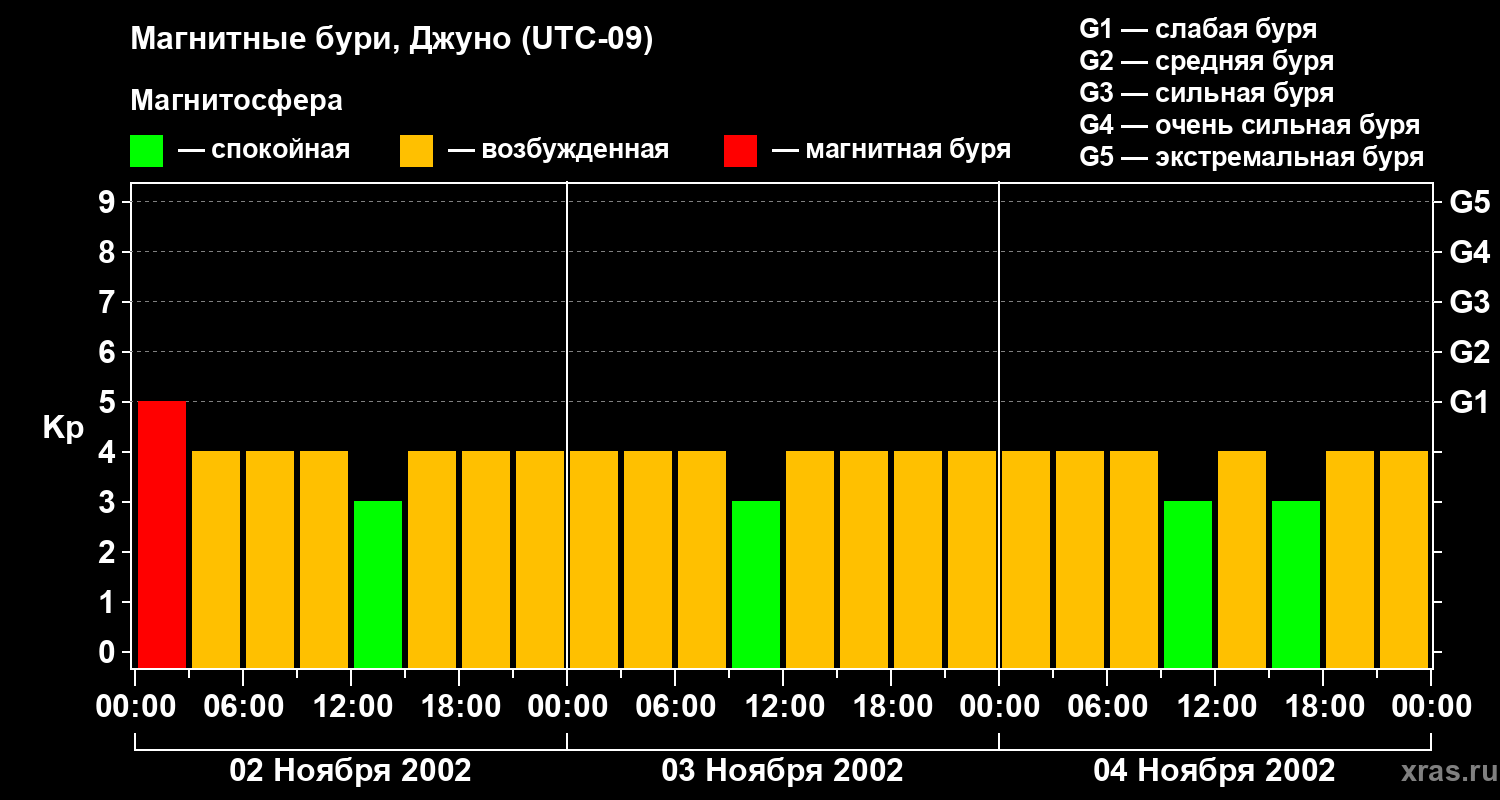Click the '06:00' tick under 03 Ноября
1500x800 pixels.
(675, 706)
